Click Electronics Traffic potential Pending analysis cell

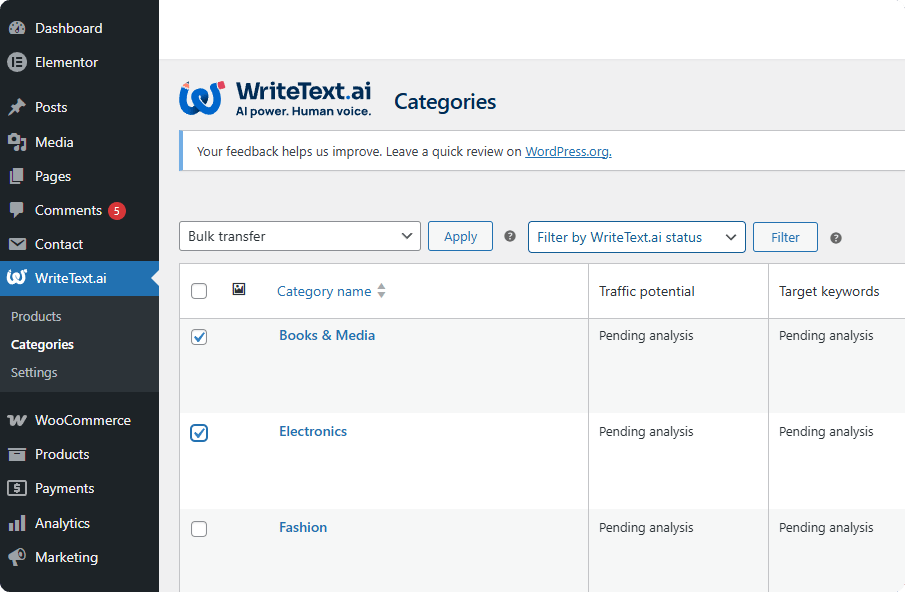coord(646,432)
